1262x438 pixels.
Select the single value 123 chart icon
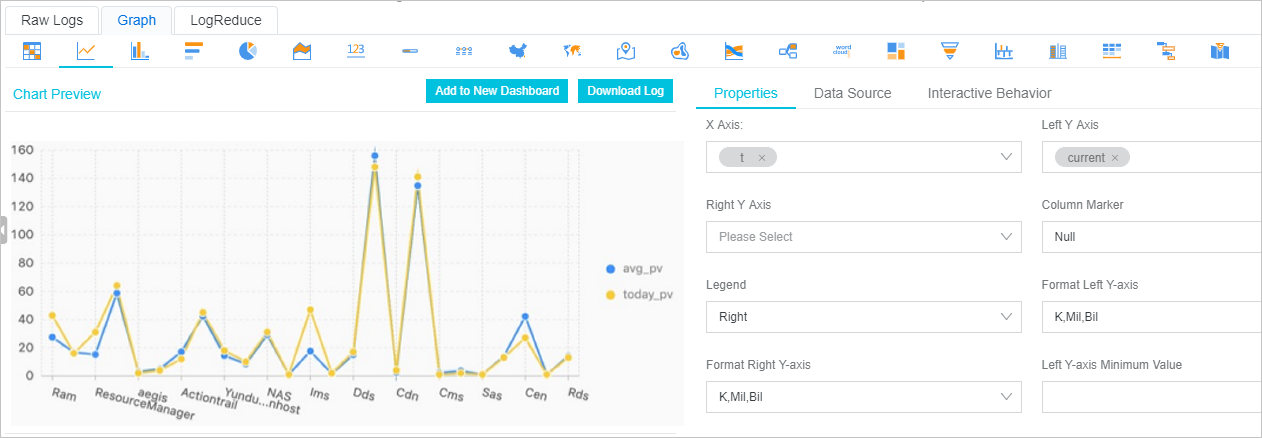(x=356, y=50)
